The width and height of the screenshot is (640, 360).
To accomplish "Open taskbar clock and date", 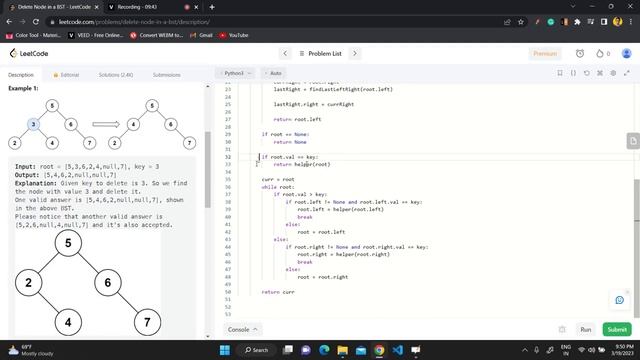I will point(622,350).
